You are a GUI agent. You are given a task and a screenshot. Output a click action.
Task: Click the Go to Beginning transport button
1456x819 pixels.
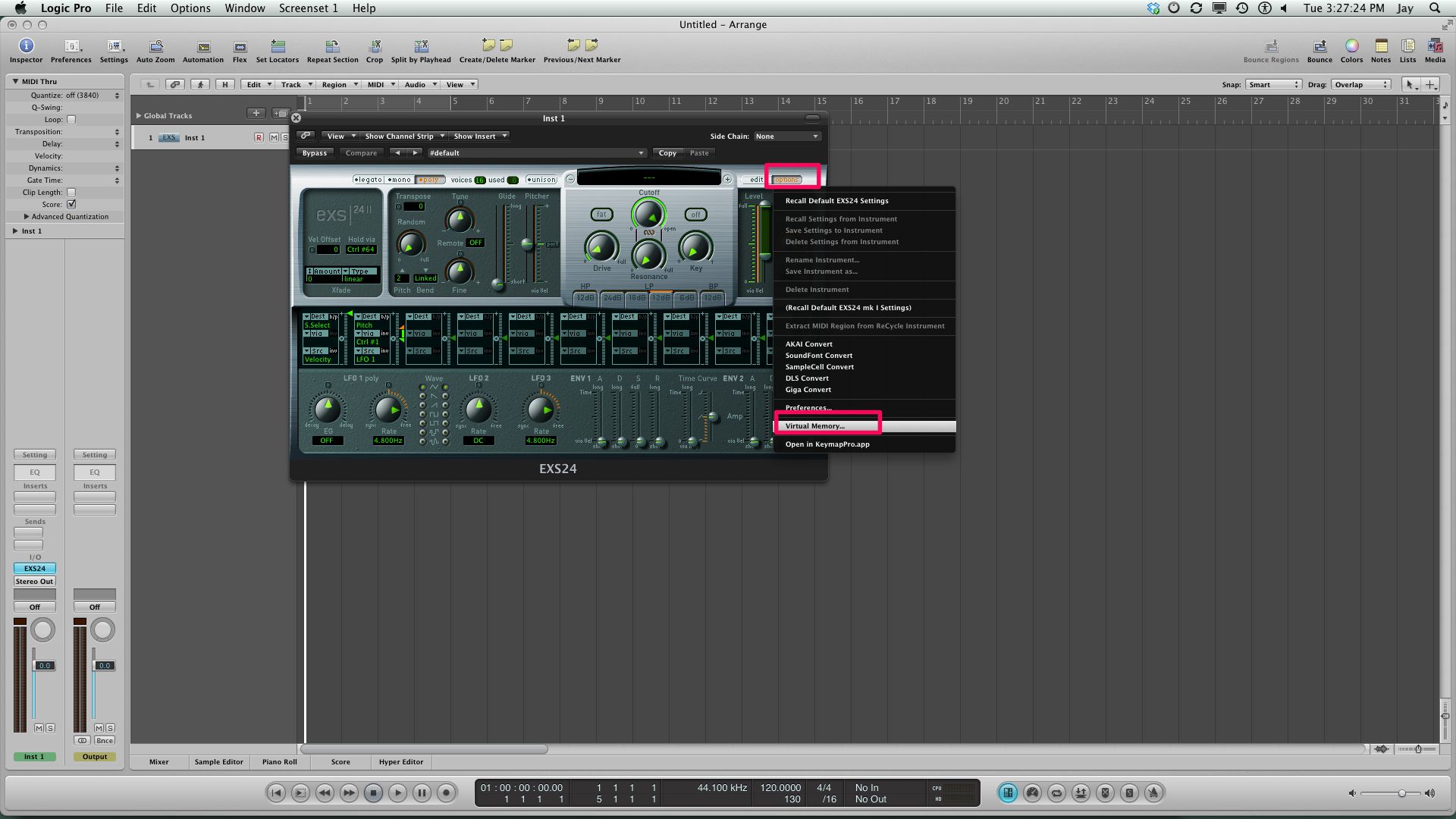[276, 792]
